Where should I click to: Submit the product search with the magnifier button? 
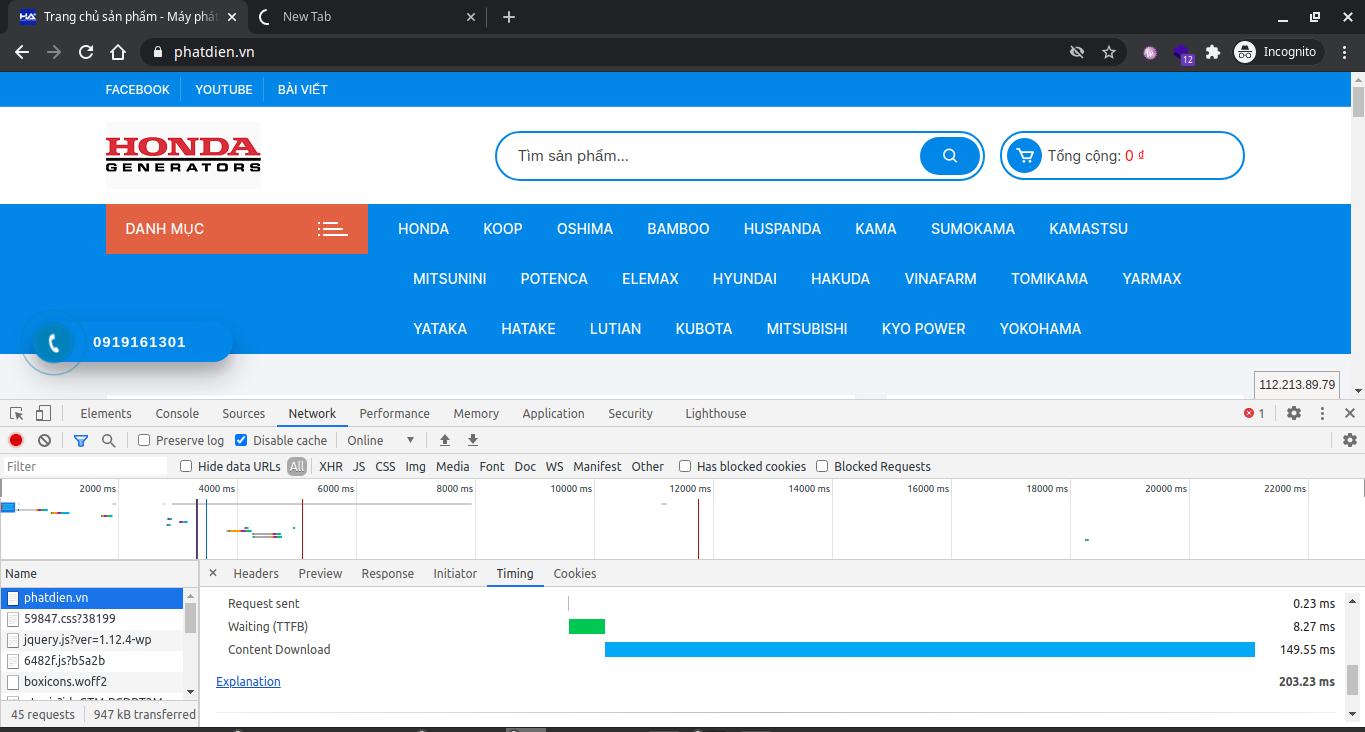coord(950,156)
